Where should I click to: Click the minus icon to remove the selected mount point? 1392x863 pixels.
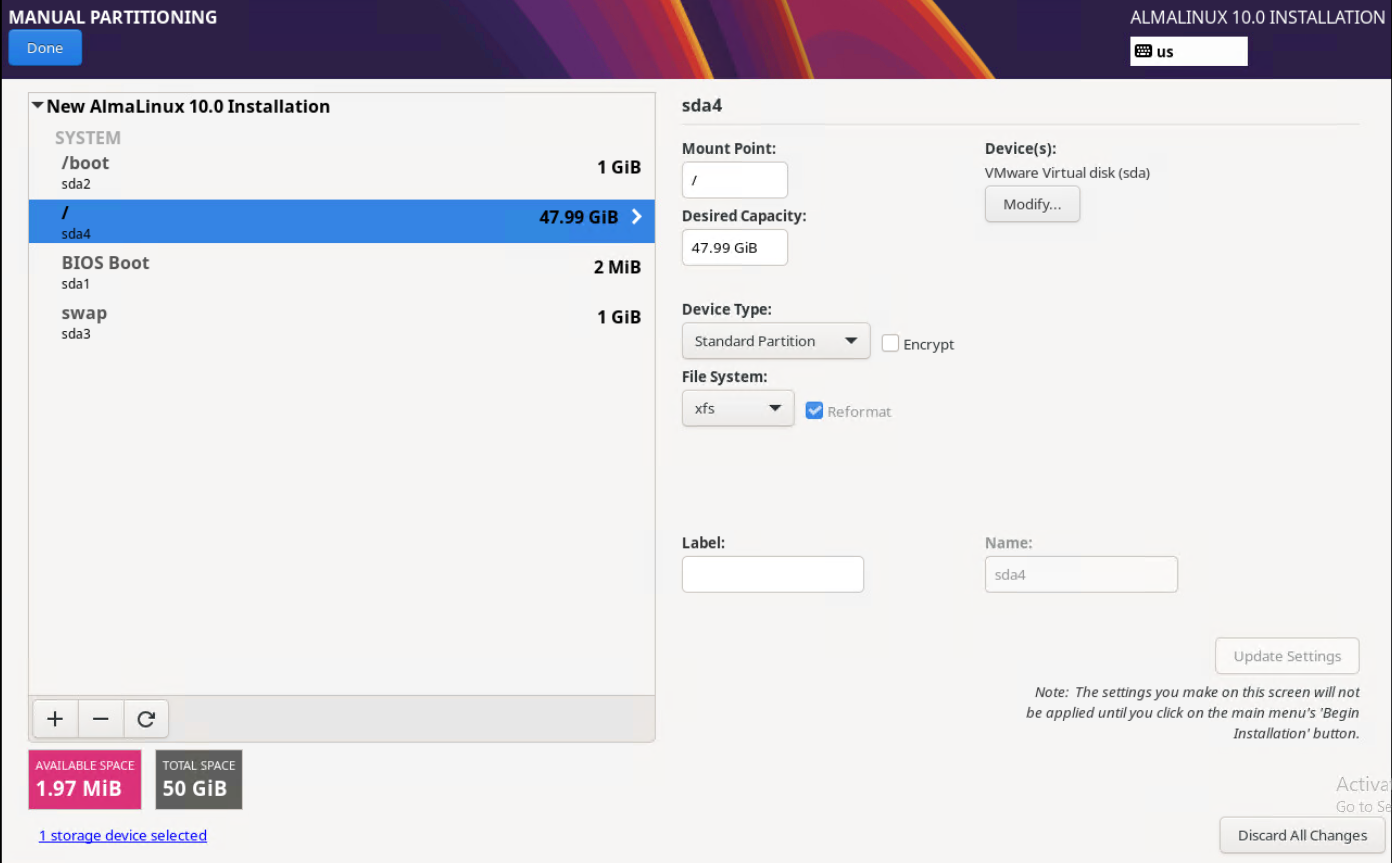[101, 719]
